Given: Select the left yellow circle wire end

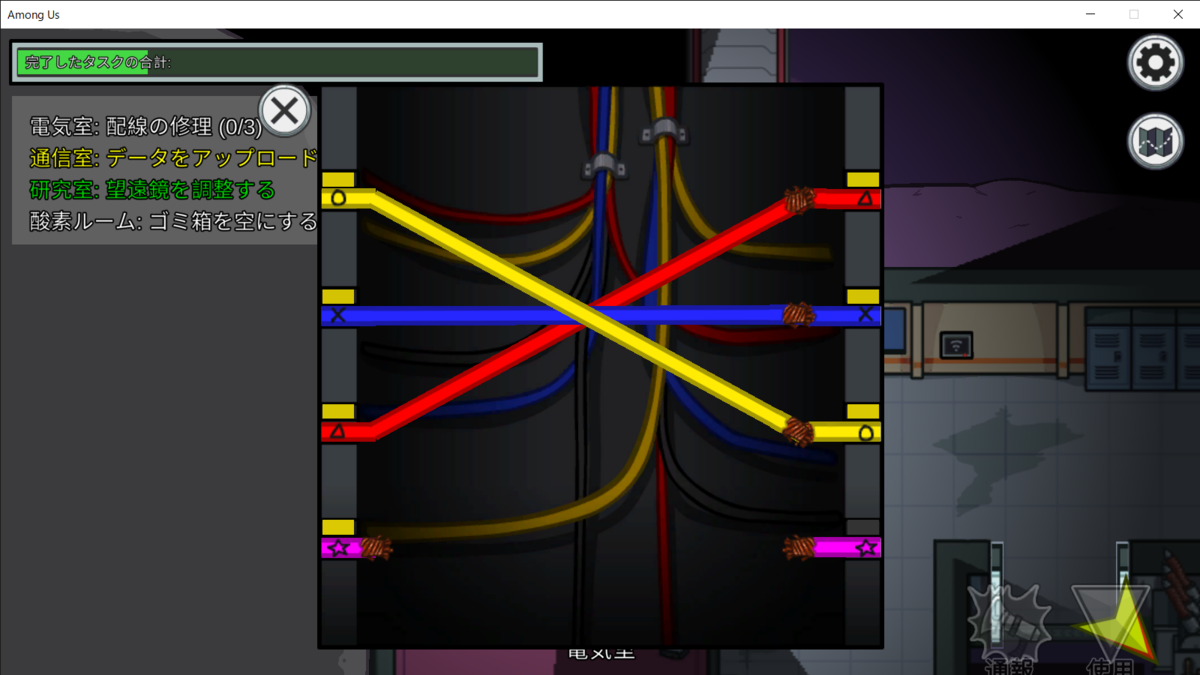Looking at the screenshot, I should pos(346,198).
